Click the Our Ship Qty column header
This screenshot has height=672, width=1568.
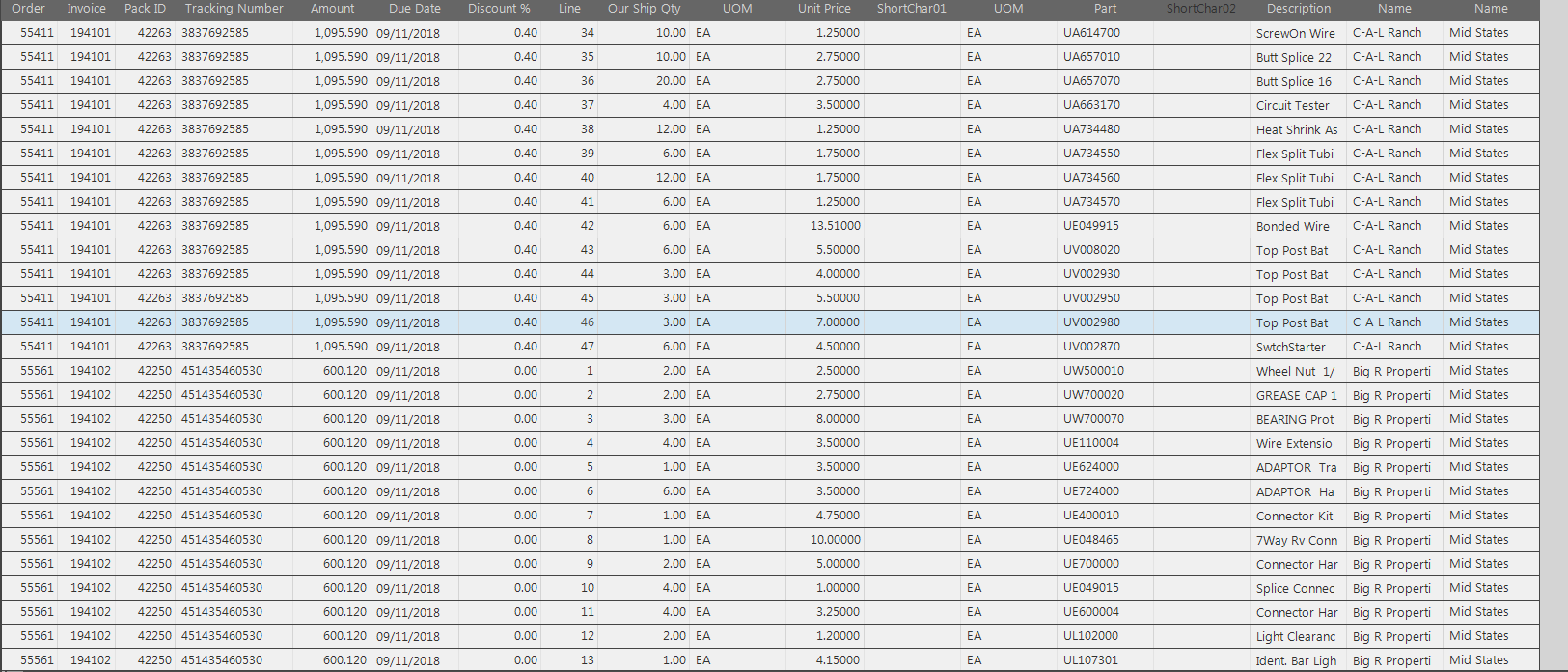click(x=644, y=9)
